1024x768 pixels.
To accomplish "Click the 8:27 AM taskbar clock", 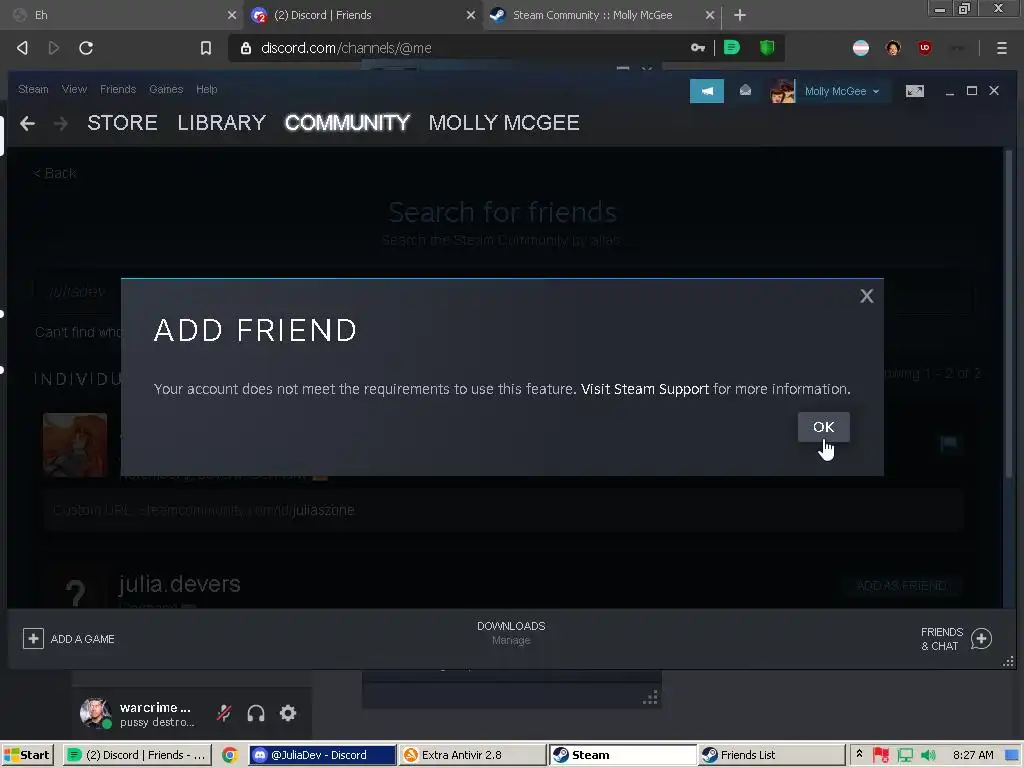I will (x=973, y=755).
